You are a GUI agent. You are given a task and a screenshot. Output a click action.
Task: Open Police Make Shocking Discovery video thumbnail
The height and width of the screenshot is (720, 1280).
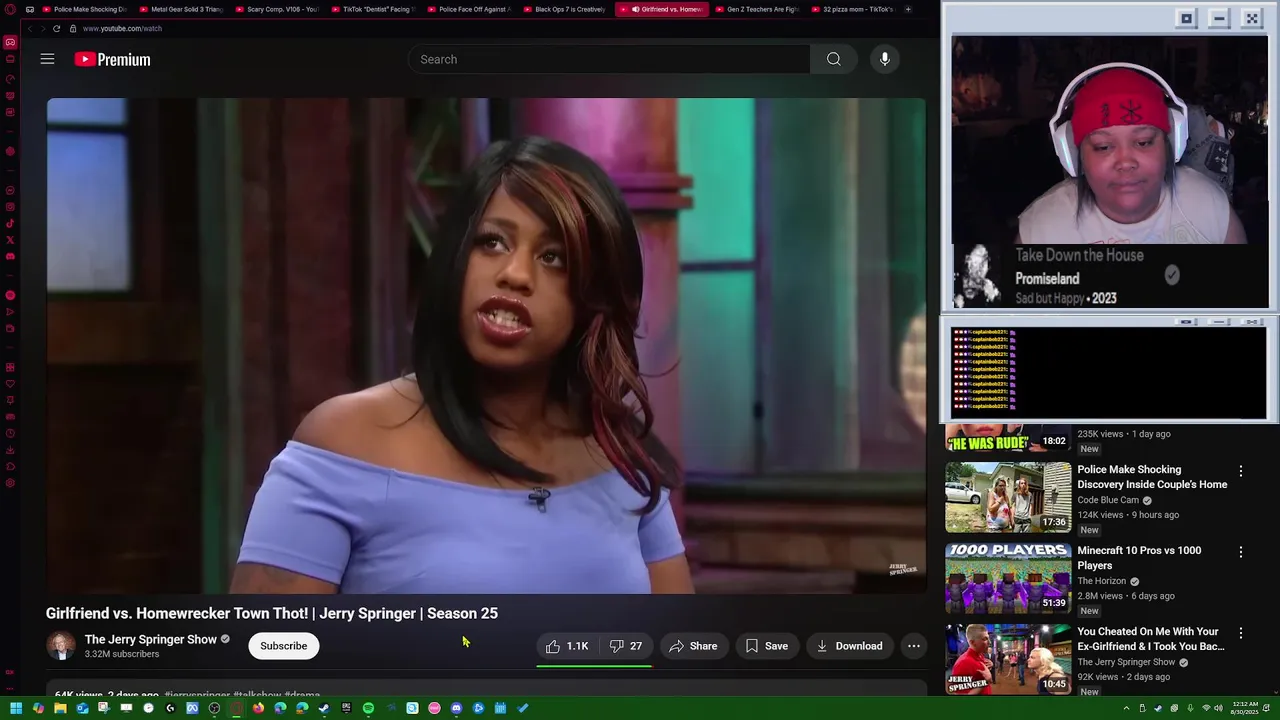pyautogui.click(x=1008, y=497)
